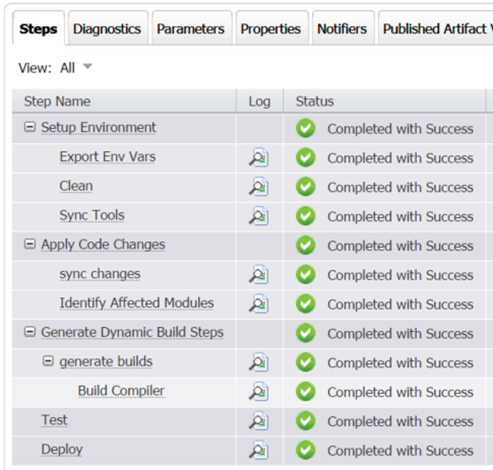
Task: Open log for Clean step
Action: point(259,187)
